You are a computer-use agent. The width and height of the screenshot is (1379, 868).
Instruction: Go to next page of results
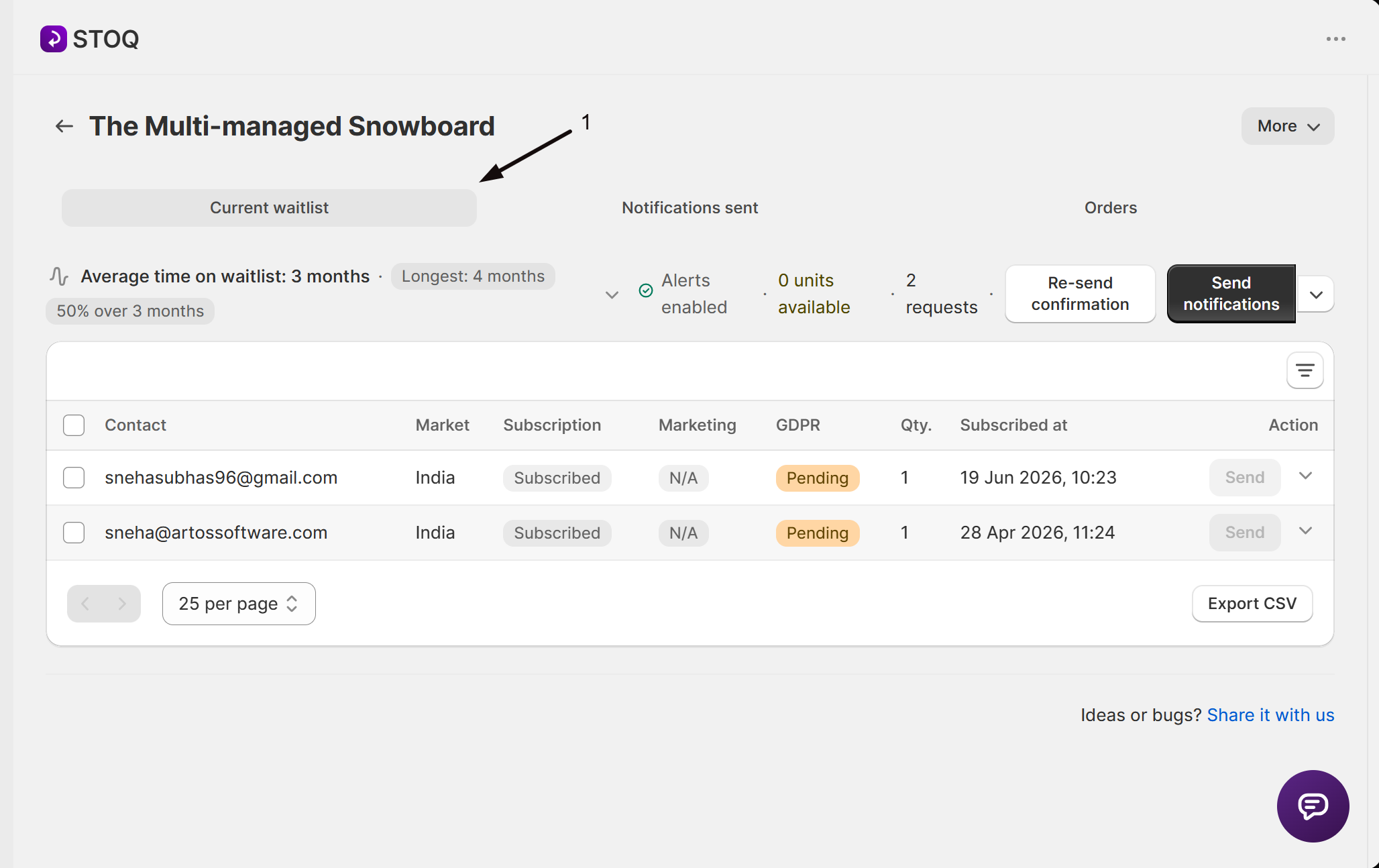point(122,604)
